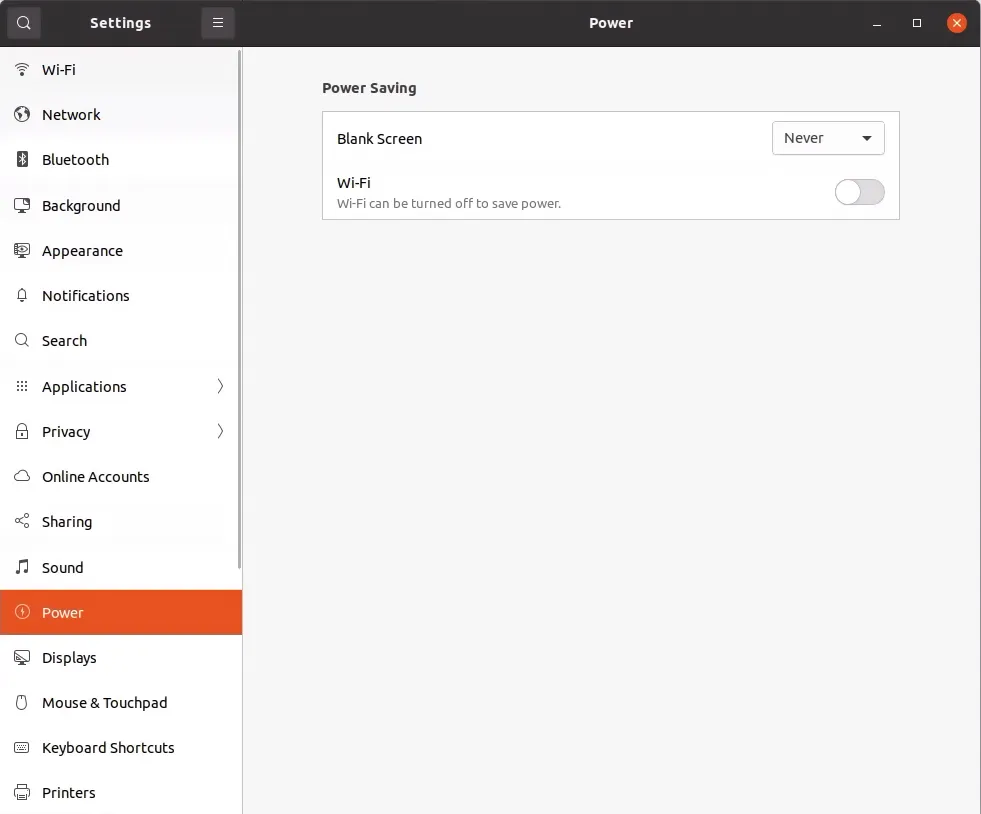Click the Sharing icon in sidebar
981x814 pixels.
tap(22, 521)
